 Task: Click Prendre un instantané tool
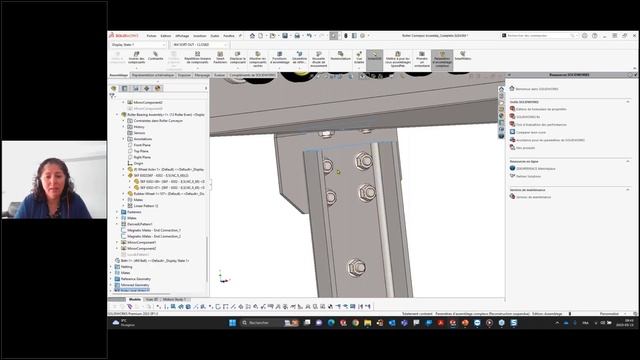[x=422, y=59]
